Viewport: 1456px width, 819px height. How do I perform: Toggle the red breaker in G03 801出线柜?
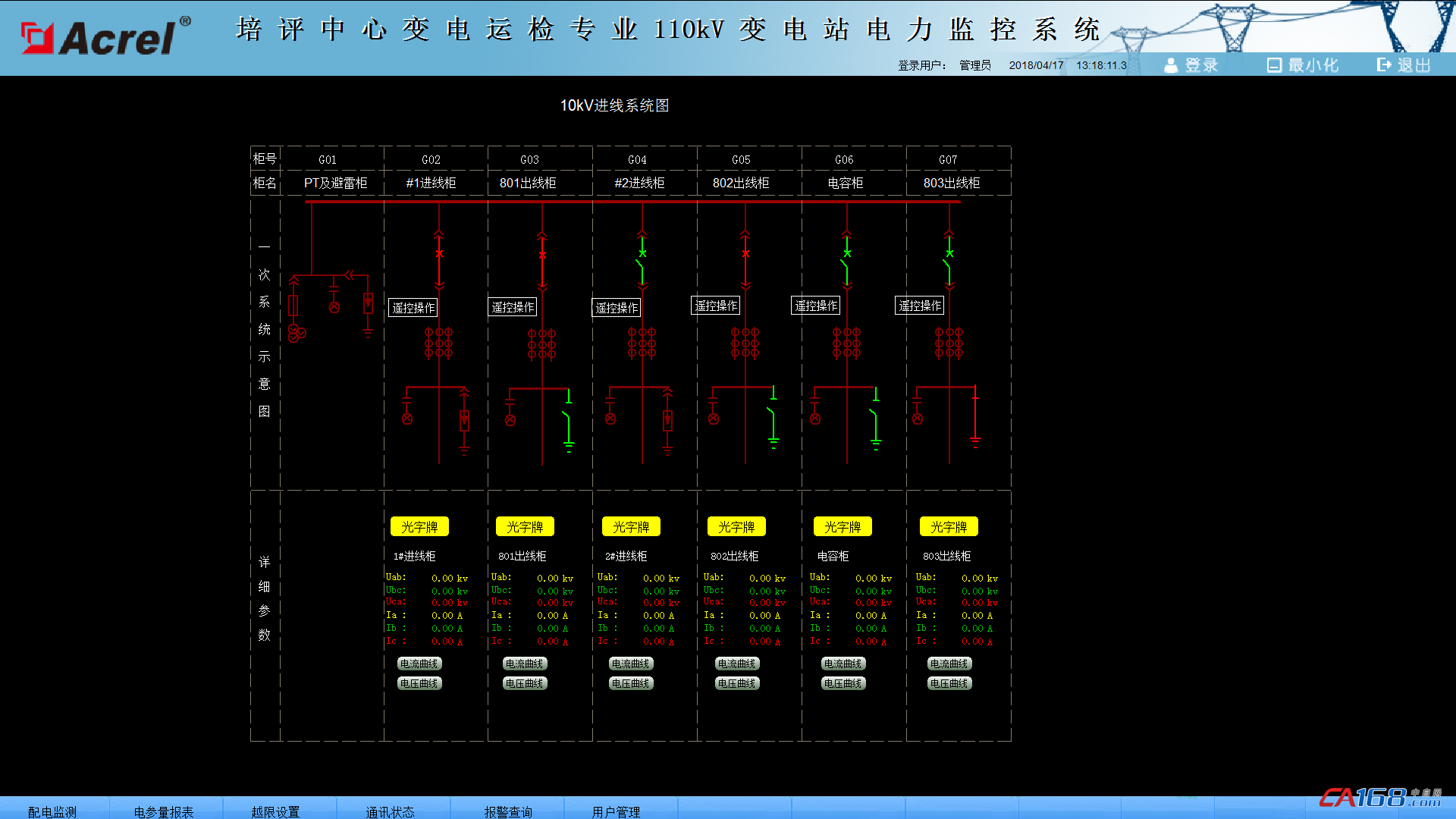click(x=542, y=256)
